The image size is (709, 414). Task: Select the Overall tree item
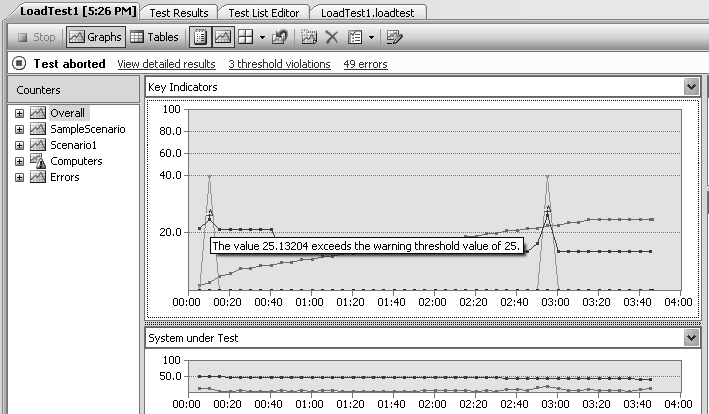pyautogui.click(x=67, y=113)
